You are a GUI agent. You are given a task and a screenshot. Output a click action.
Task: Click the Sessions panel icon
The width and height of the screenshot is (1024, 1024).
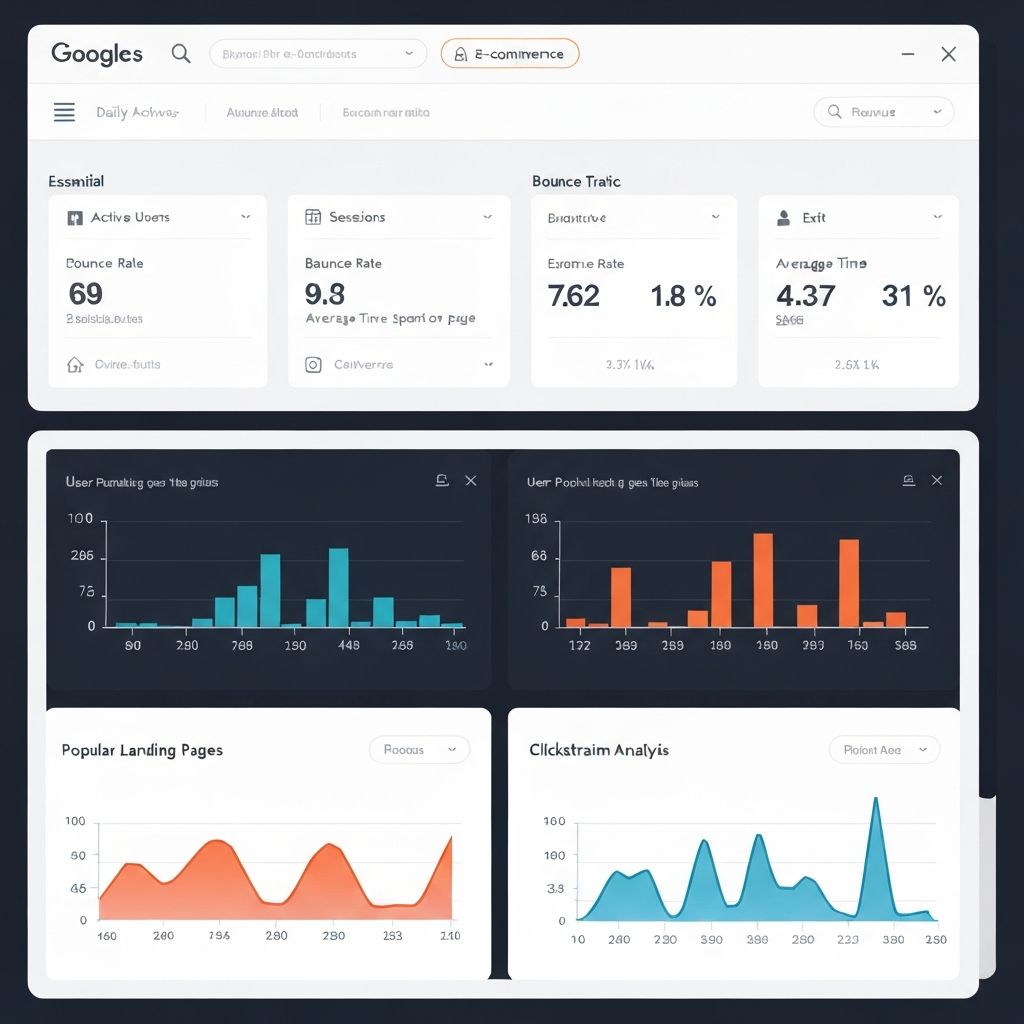[315, 217]
